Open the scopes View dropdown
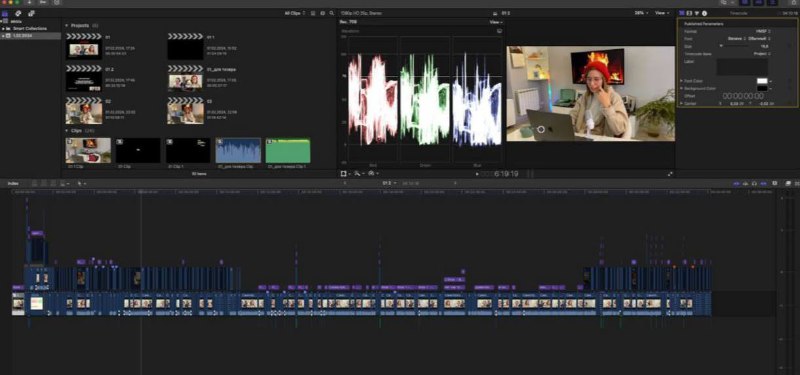Image resolution: width=800 pixels, height=375 pixels. pos(495,22)
